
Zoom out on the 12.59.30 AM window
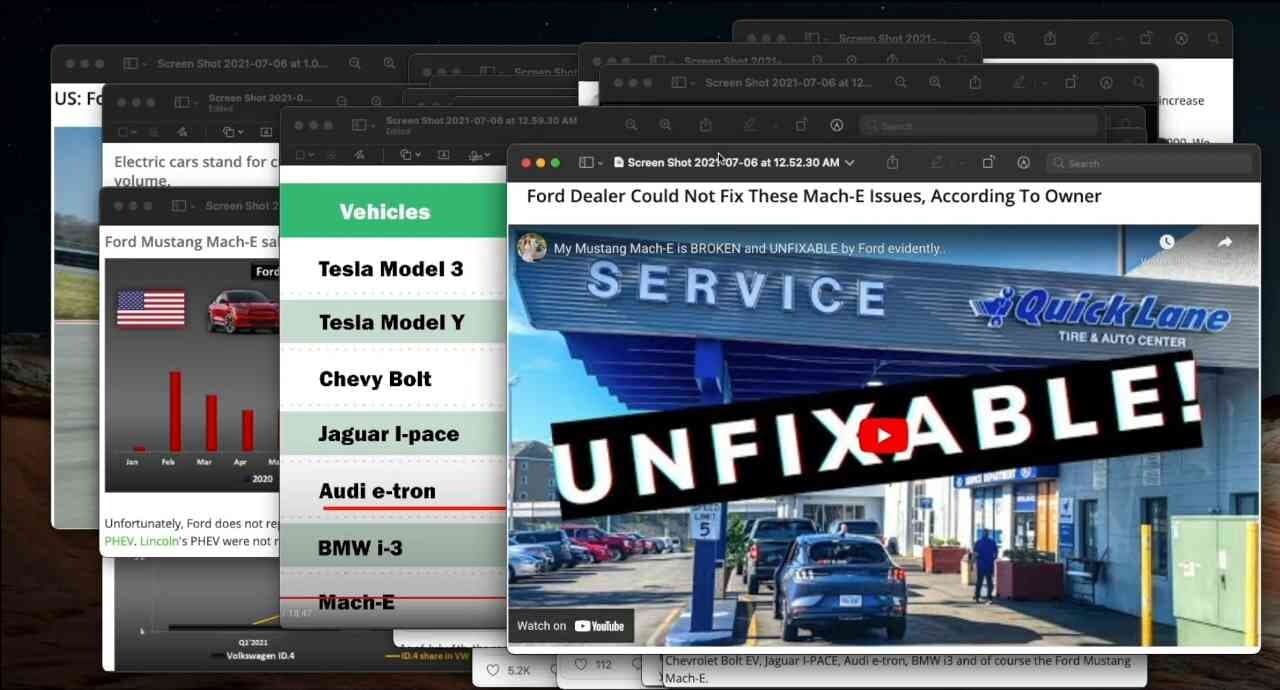[631, 125]
